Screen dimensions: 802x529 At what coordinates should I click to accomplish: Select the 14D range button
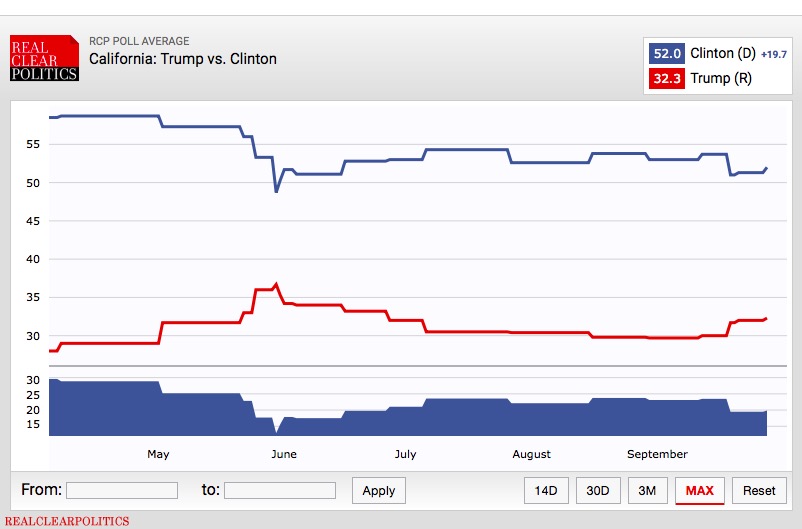pos(546,490)
